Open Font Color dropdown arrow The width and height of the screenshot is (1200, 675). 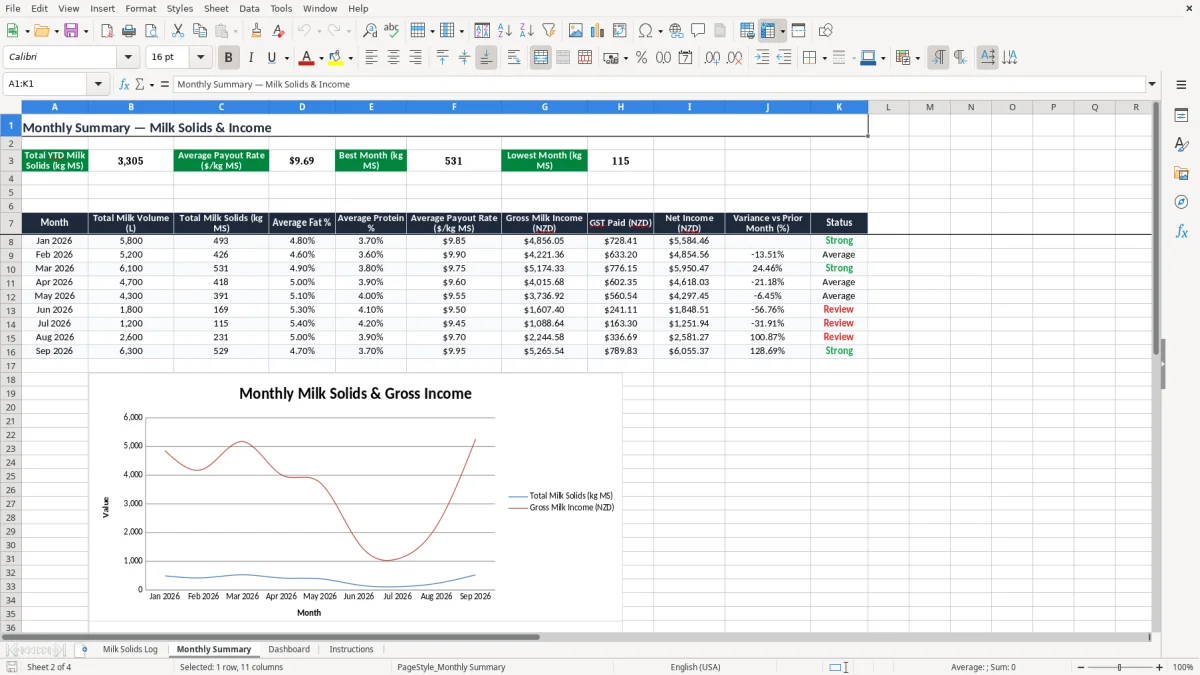[x=321, y=58]
